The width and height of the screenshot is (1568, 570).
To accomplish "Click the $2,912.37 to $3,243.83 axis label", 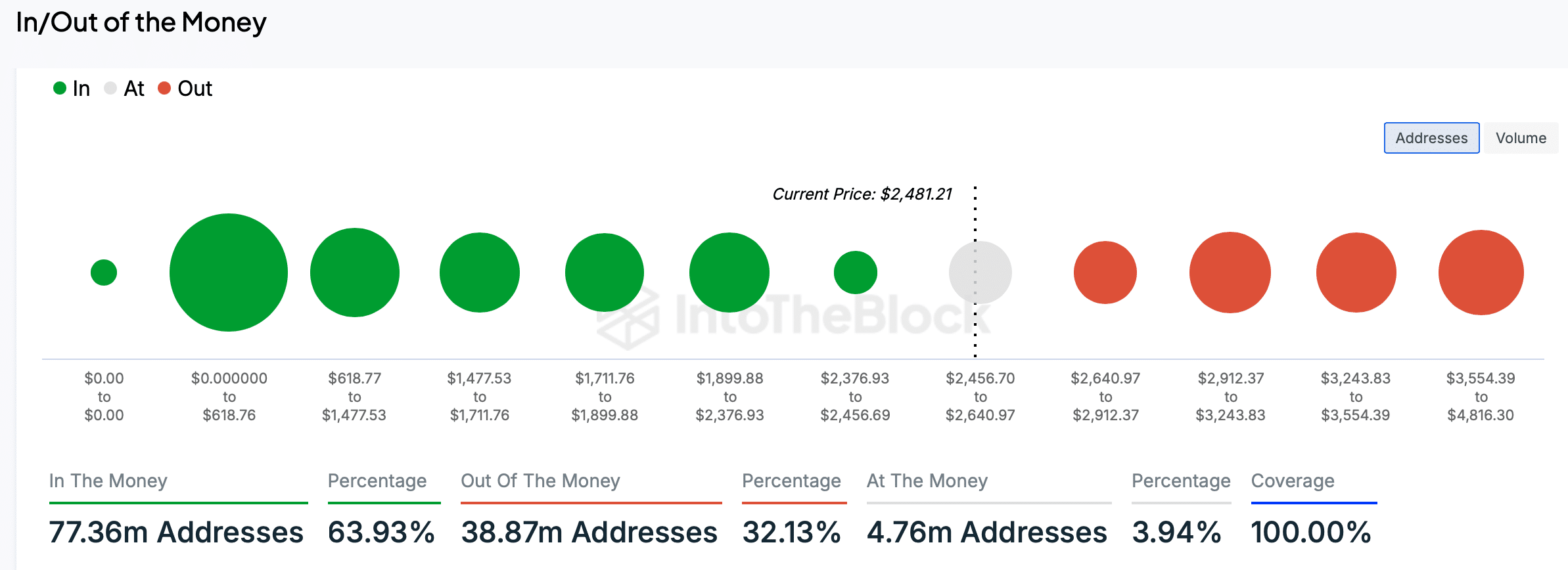I will coord(1230,397).
